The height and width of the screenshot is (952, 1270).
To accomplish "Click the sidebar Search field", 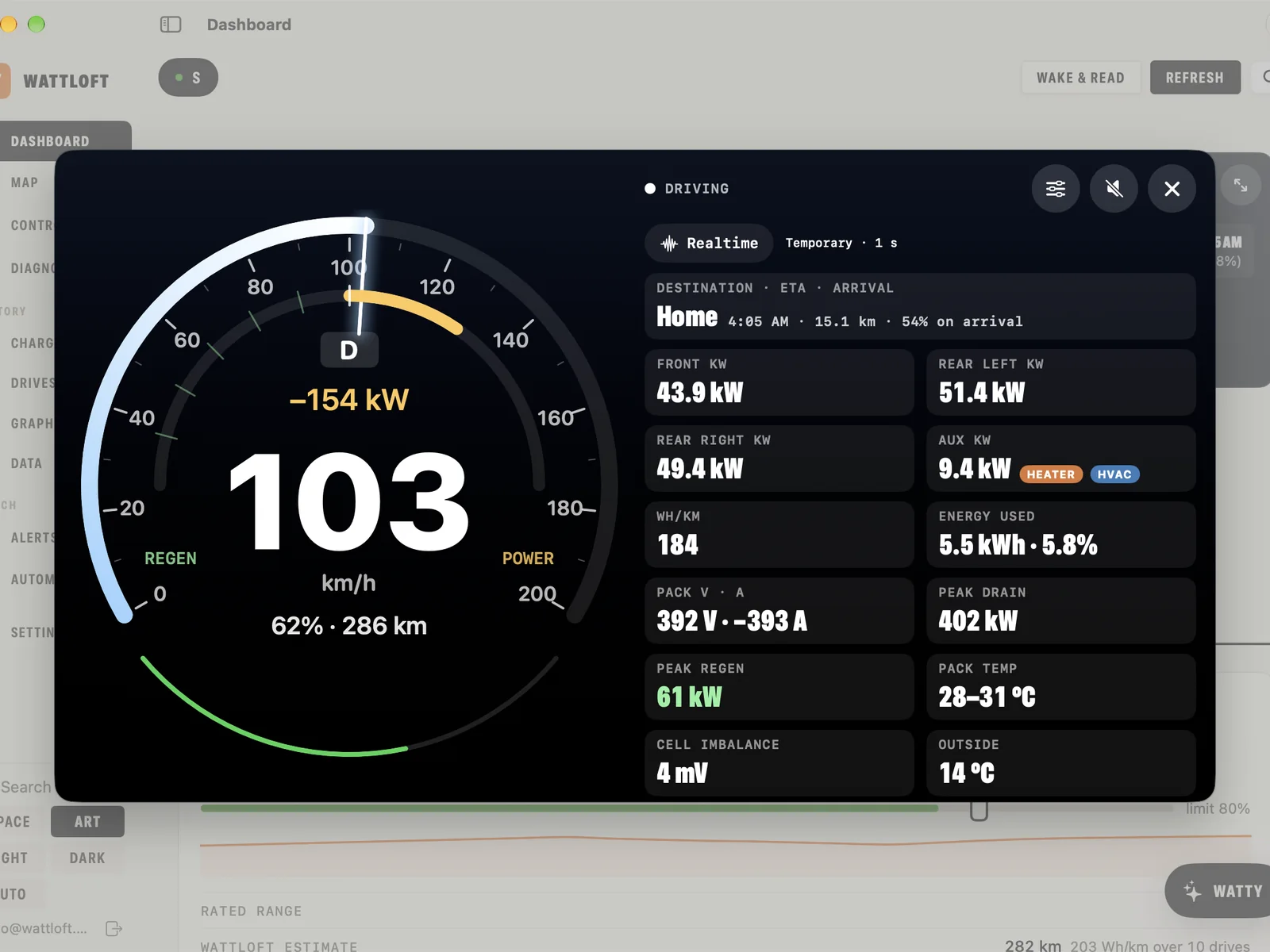I will (x=26, y=787).
